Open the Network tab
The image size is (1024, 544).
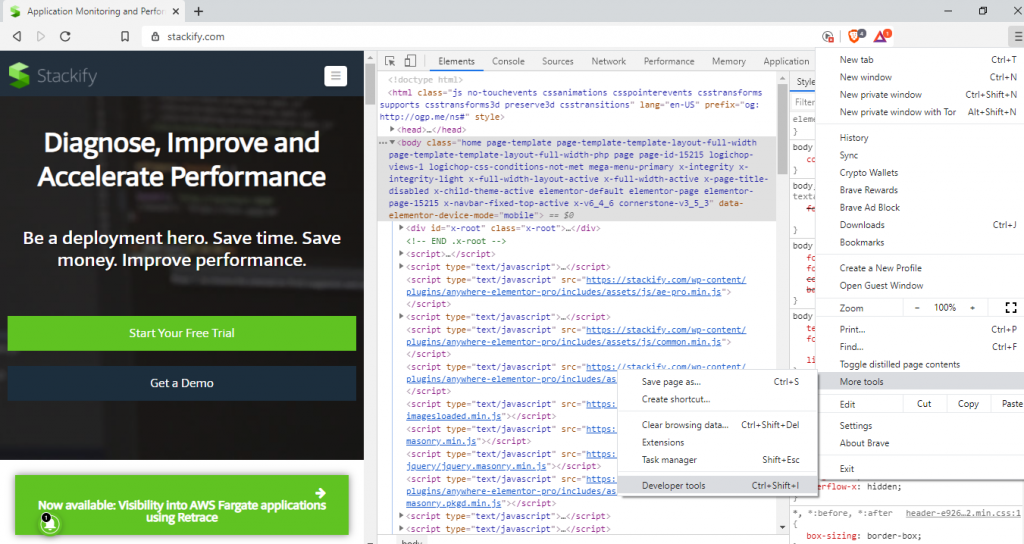click(x=609, y=61)
